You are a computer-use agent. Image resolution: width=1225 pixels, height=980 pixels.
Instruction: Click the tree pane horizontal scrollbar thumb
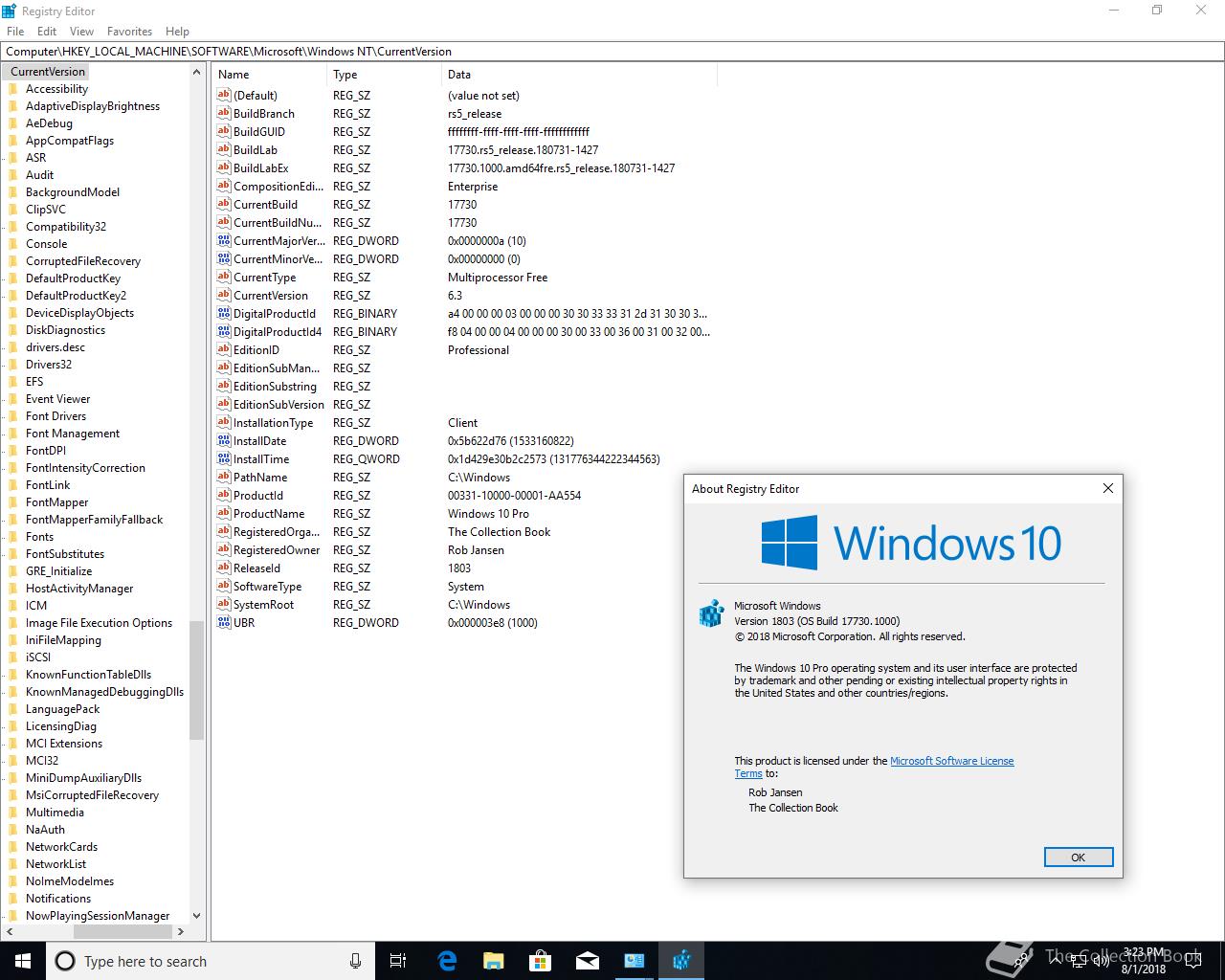(122, 930)
